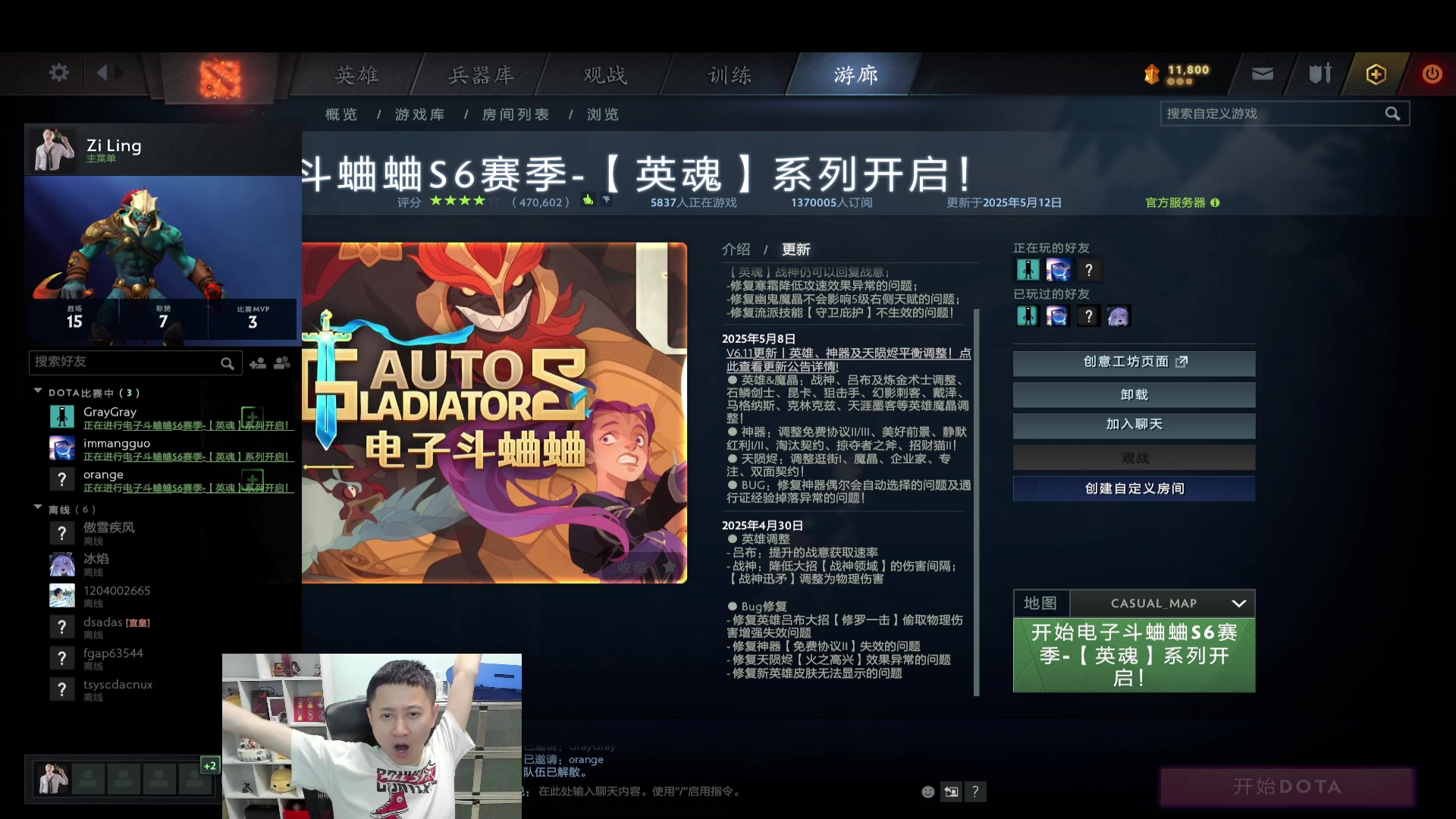Open the 训练 tab
This screenshot has width=1456, height=819.
tap(730, 74)
